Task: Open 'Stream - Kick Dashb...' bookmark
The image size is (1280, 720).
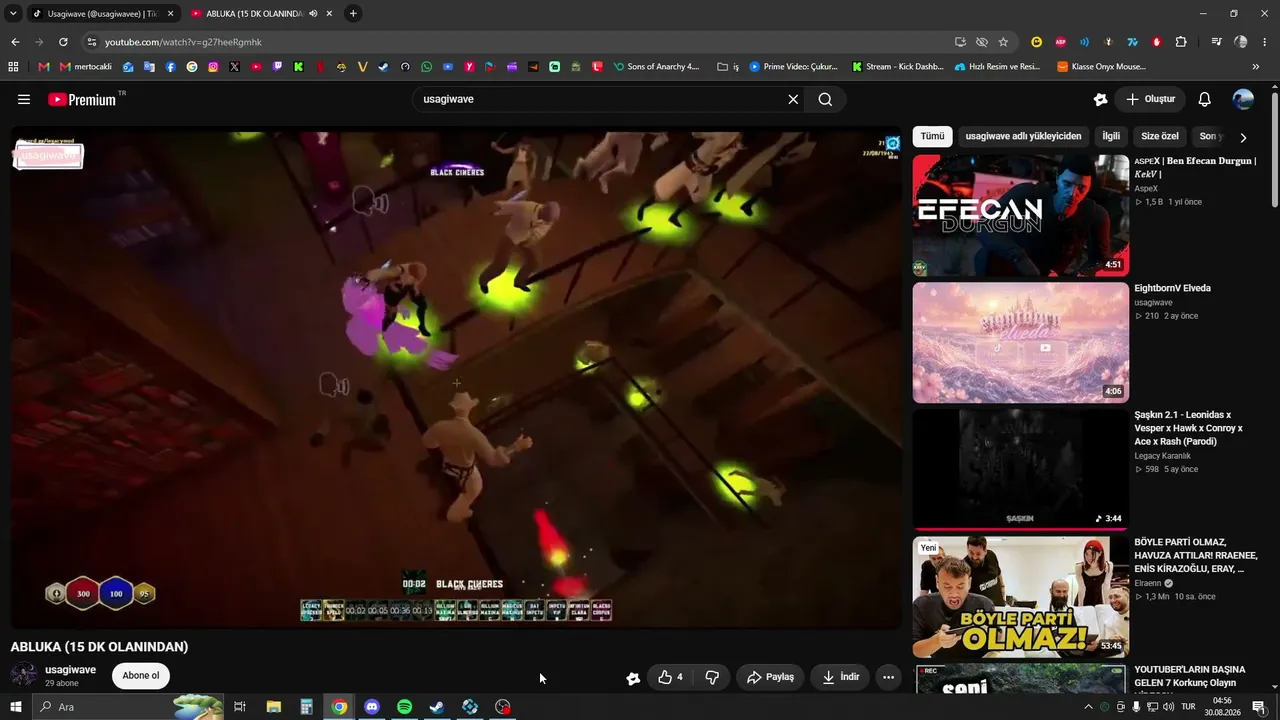Action: [x=898, y=67]
